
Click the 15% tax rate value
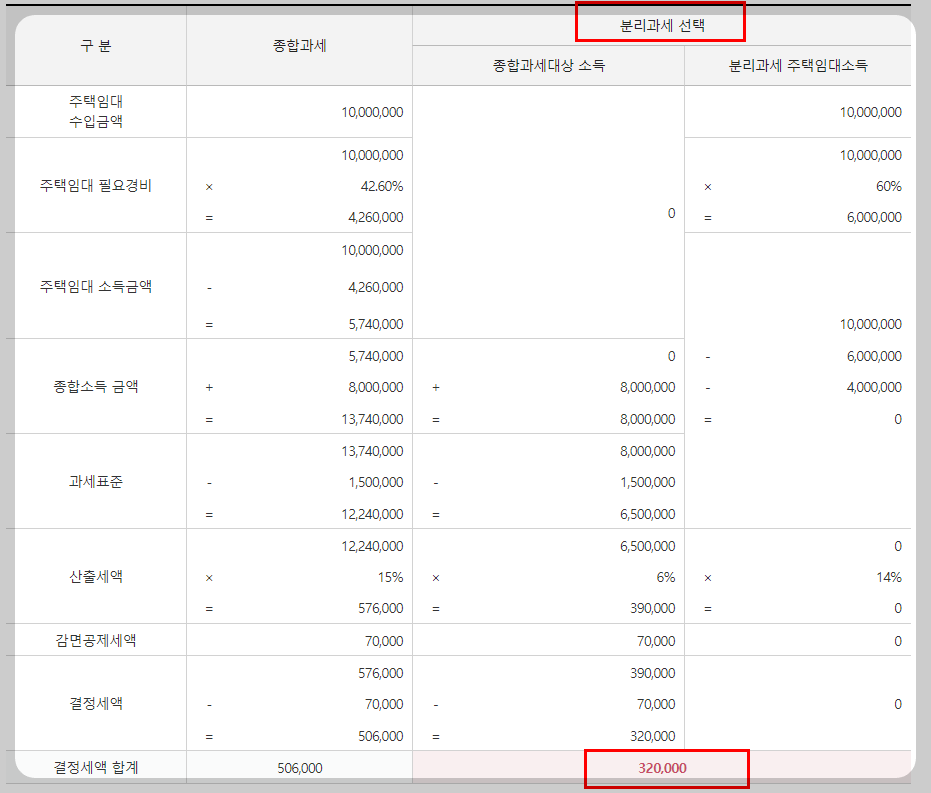(391, 578)
